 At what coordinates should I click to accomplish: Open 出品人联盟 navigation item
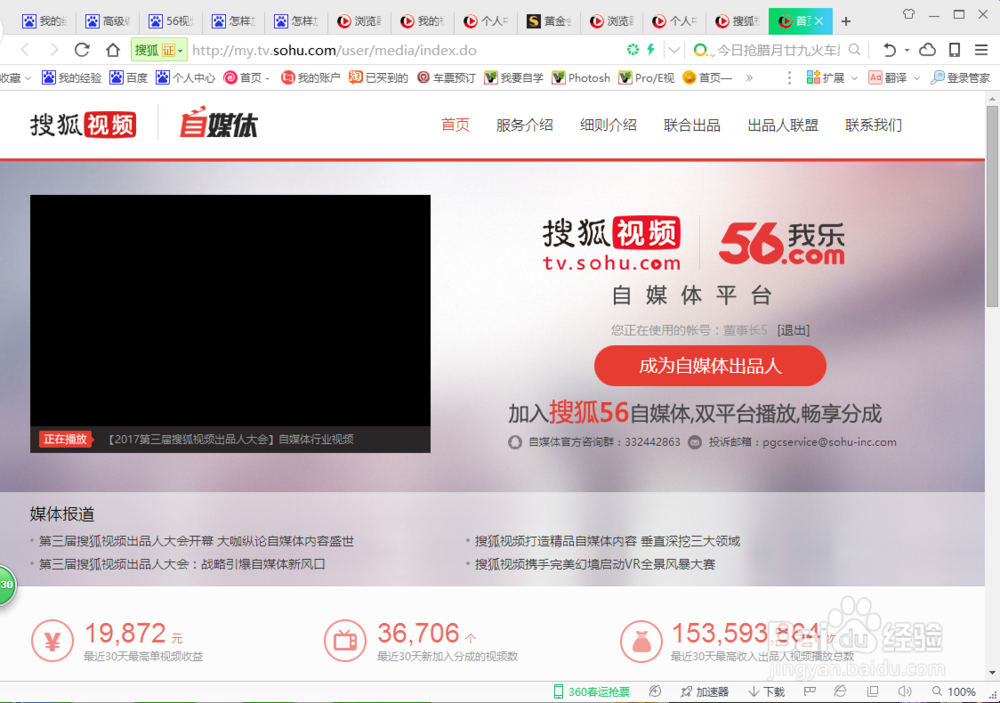coord(783,125)
